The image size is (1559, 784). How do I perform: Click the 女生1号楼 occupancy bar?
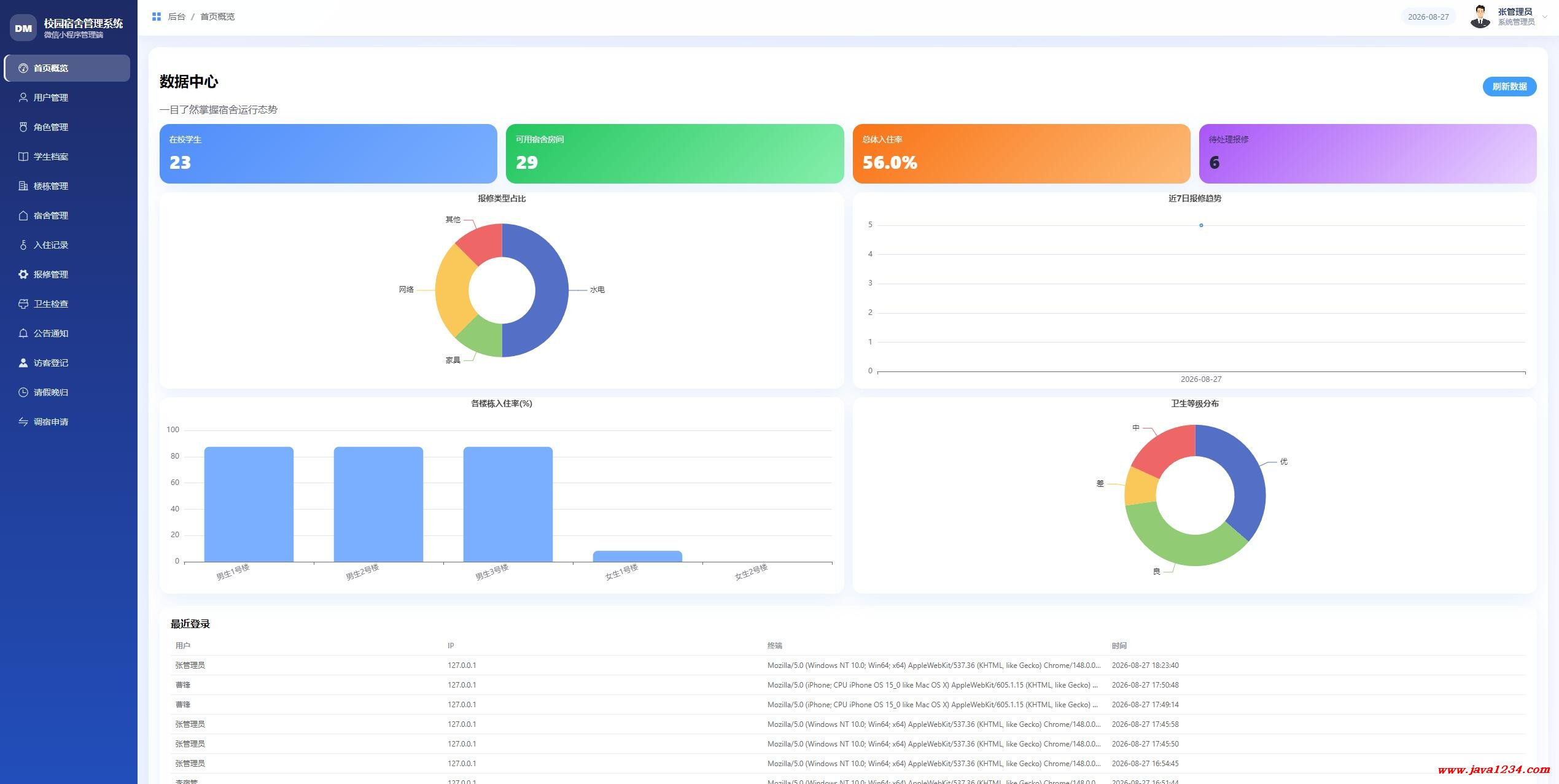[637, 556]
